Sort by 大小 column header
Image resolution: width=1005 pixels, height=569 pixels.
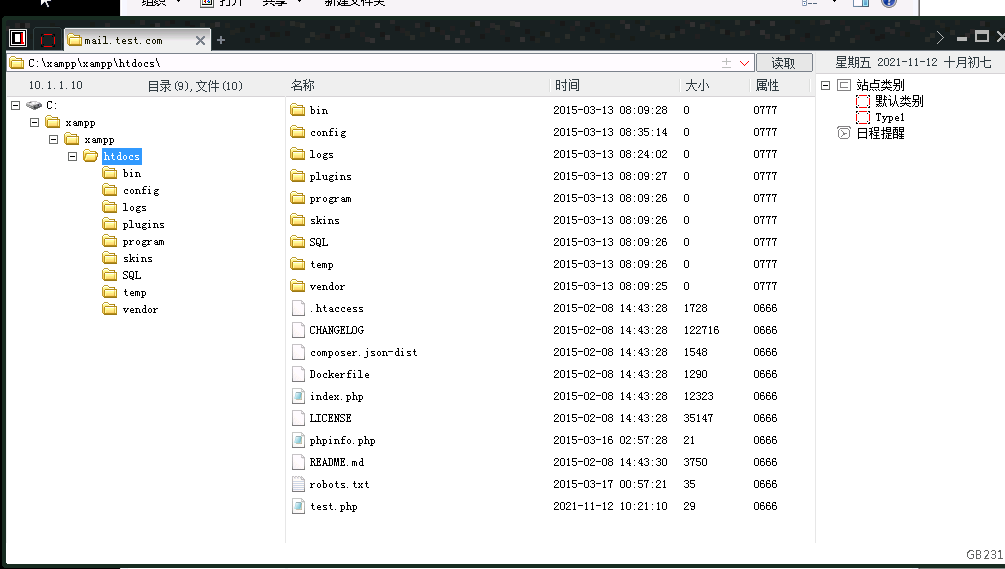point(697,85)
